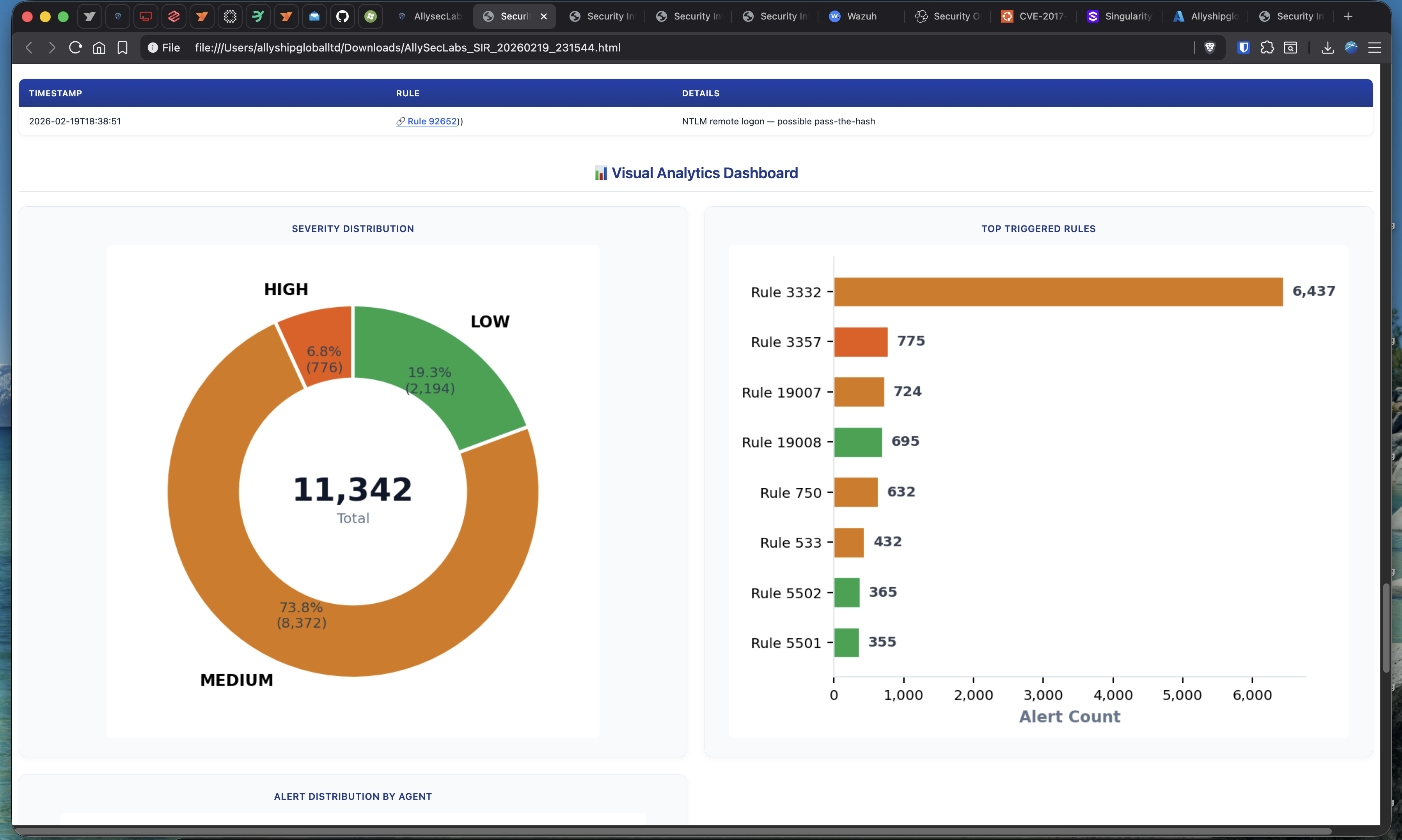Open the blue envelope mail pinned tab
Viewport: 1402px width, 840px height.
coord(314,16)
